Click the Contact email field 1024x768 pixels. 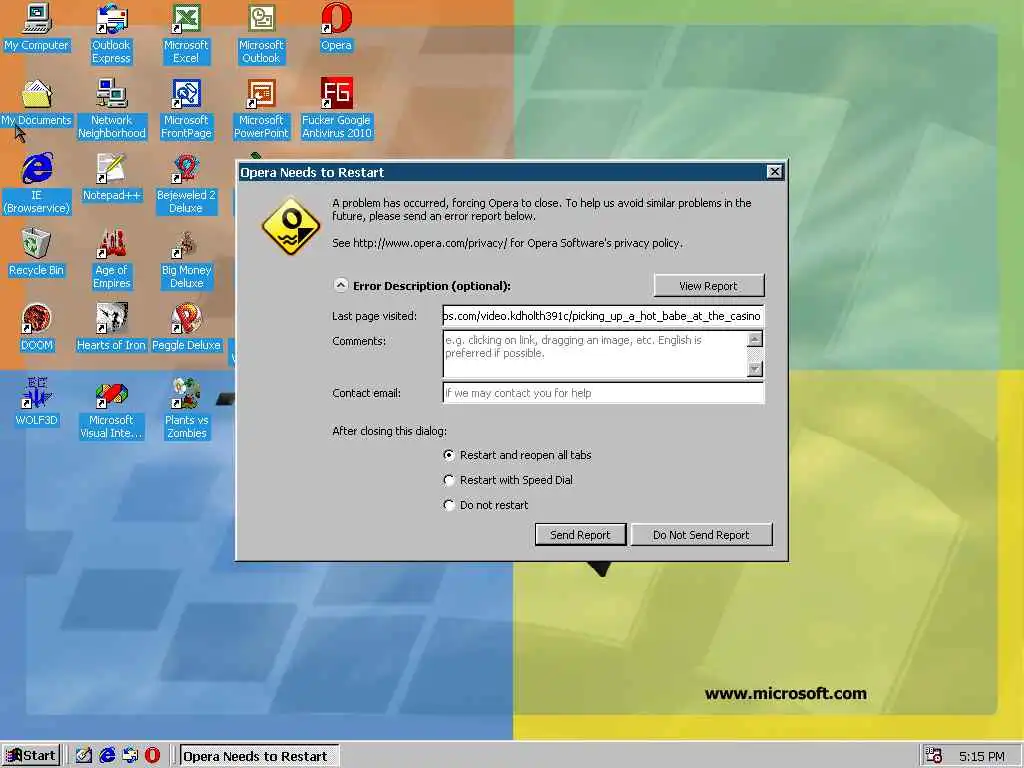pos(603,393)
